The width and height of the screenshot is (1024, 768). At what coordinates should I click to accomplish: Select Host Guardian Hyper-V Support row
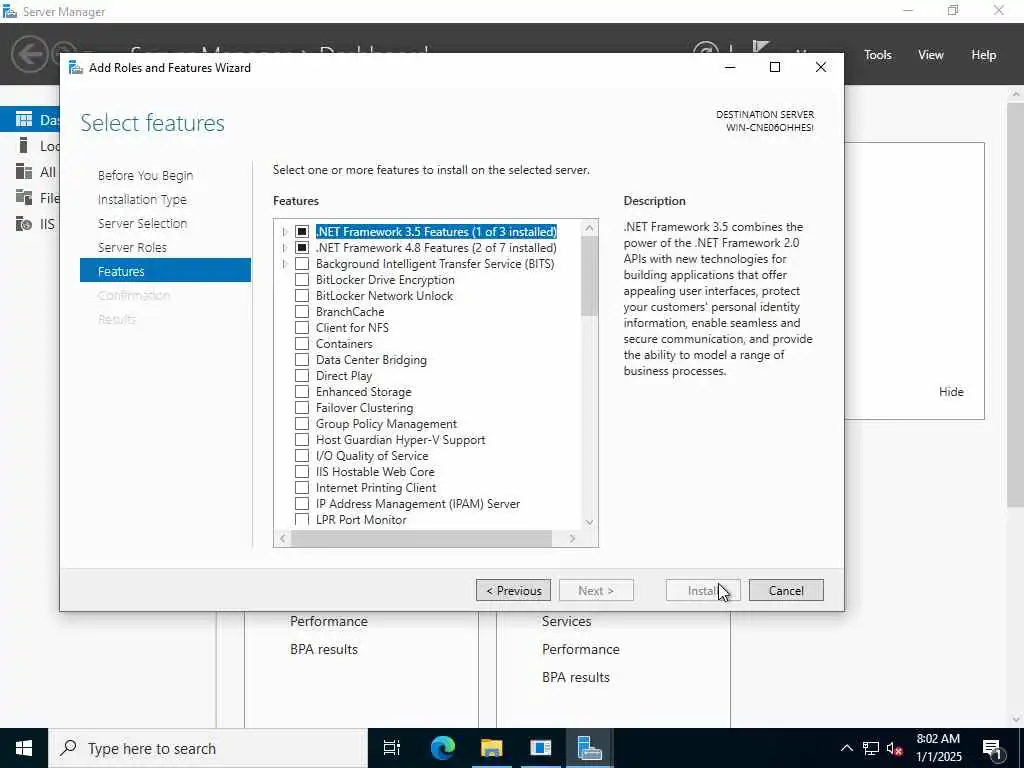[400, 440]
